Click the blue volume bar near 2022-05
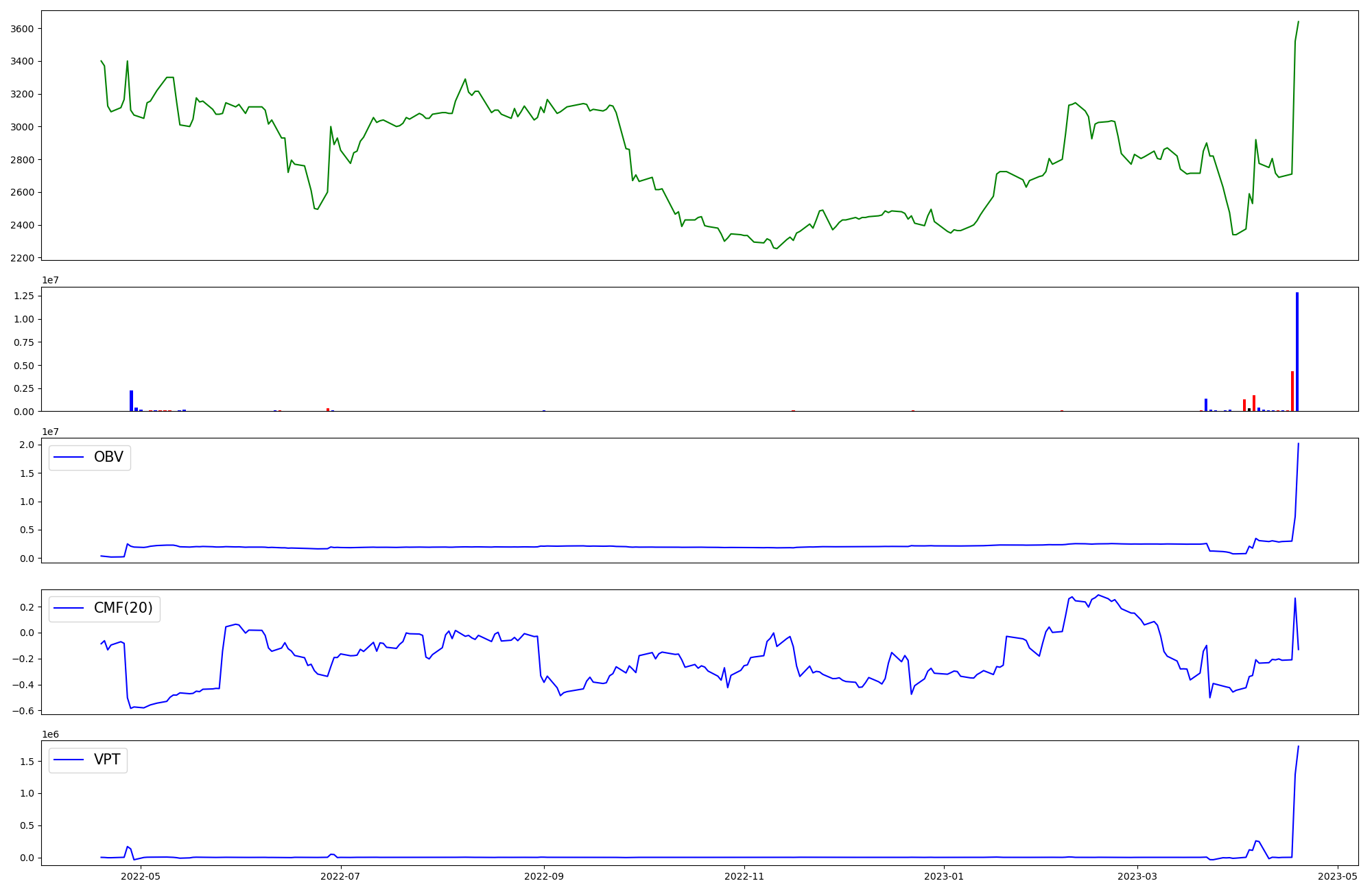Viewport: 1372px width, 892px height. click(x=131, y=401)
